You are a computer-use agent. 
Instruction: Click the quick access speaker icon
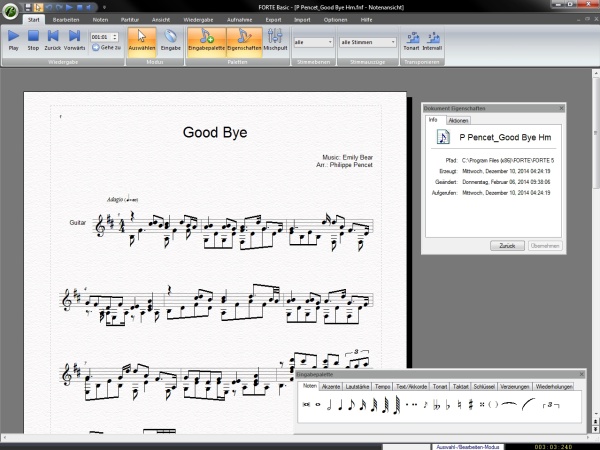89,7
